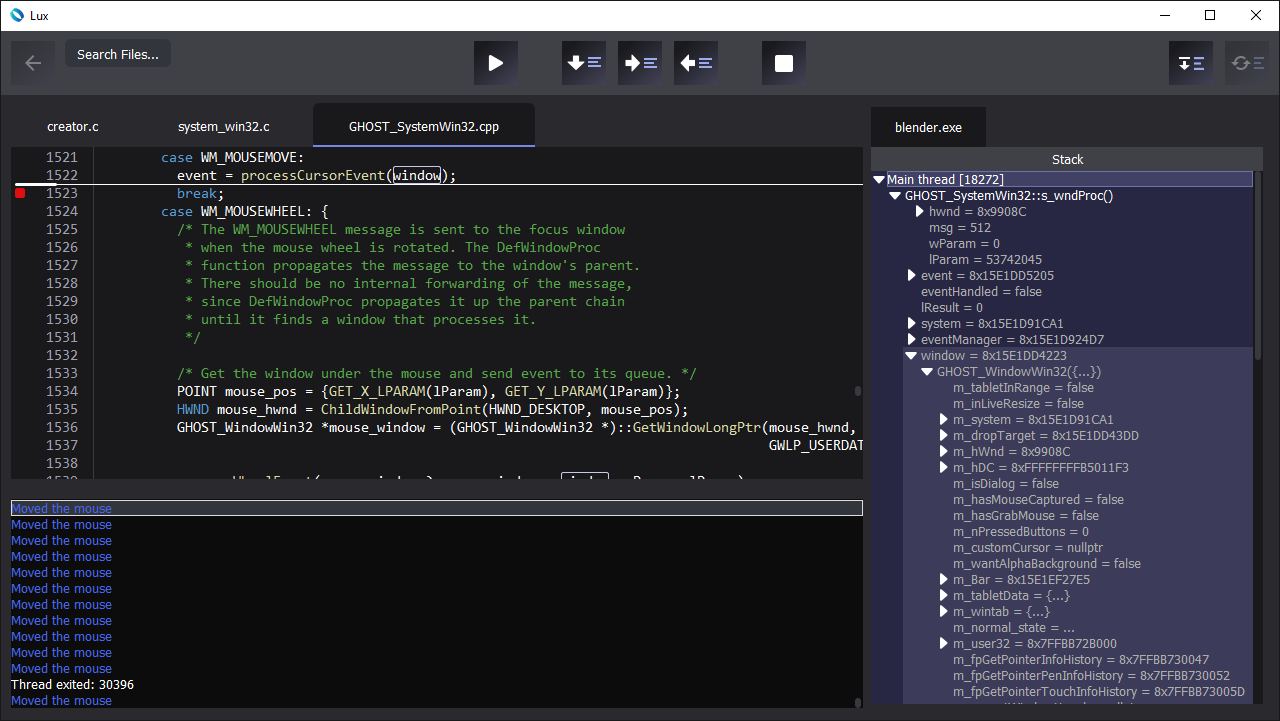Switch to the creator.c tab

pyautogui.click(x=73, y=127)
